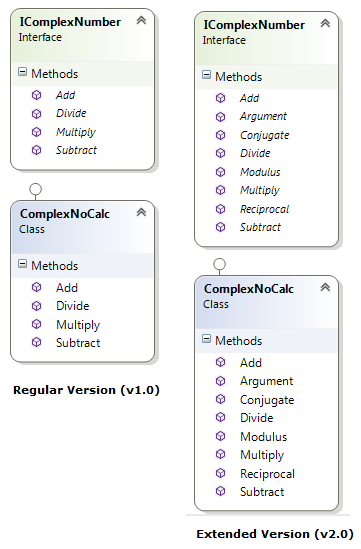Select 'Multiply' method name in v1.0 ComplexNoCalc class

coord(78,325)
